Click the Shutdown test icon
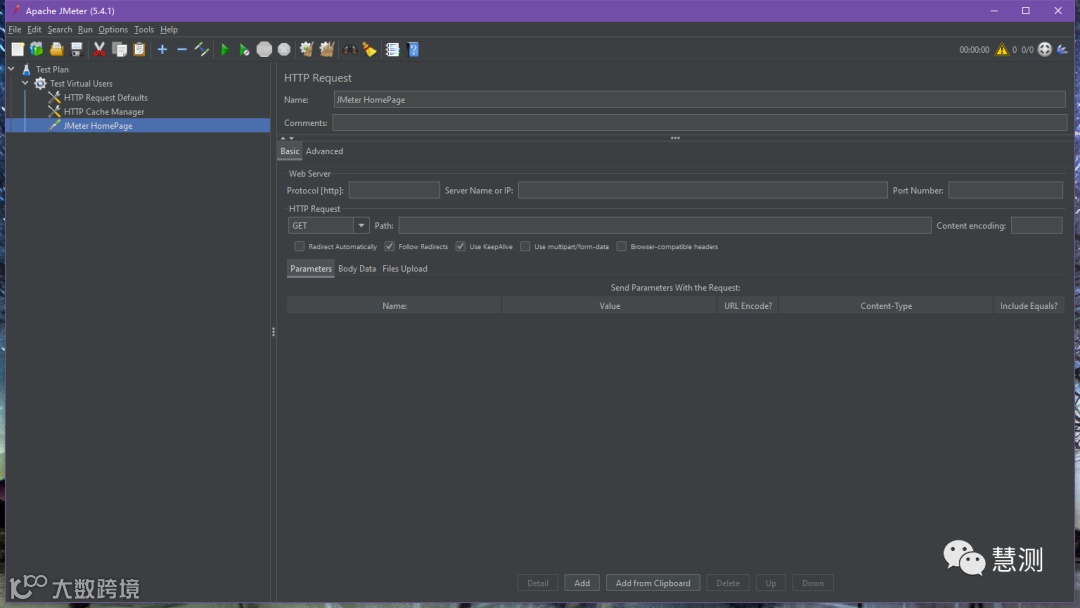1080x608 pixels. pyautogui.click(x=284, y=50)
